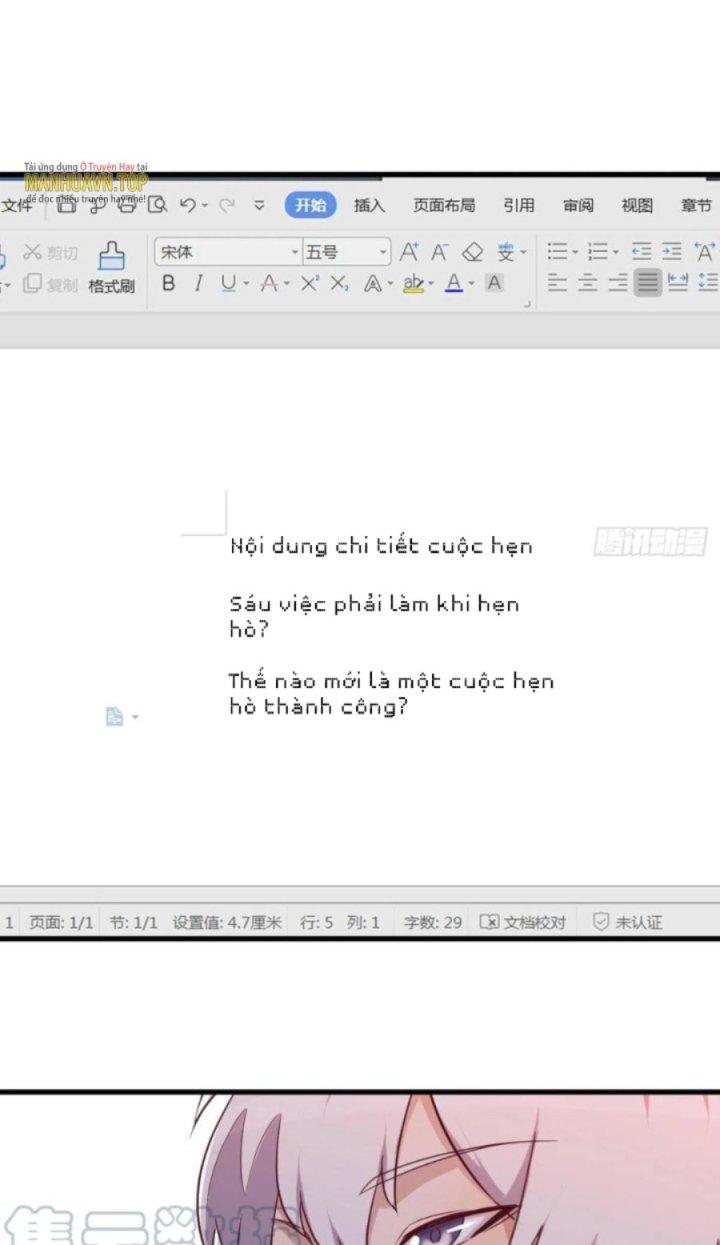The width and height of the screenshot is (720, 1245).
Task: Click the Redo arrow icon
Action: click(x=227, y=205)
